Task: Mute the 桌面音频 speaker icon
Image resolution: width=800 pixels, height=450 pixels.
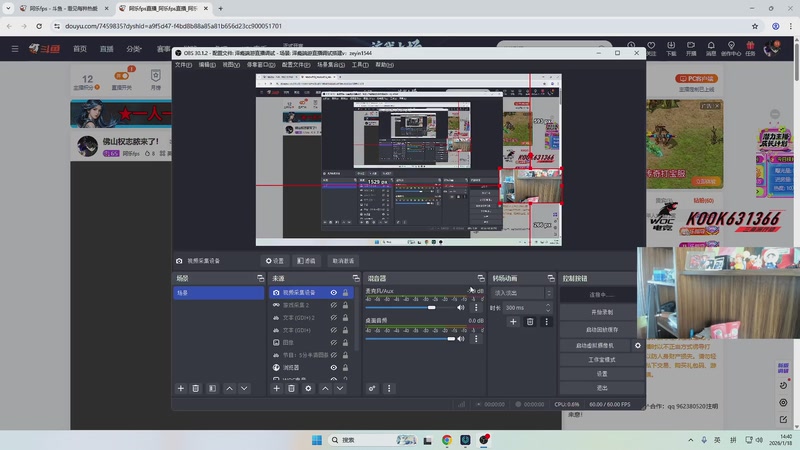Action: (x=461, y=339)
